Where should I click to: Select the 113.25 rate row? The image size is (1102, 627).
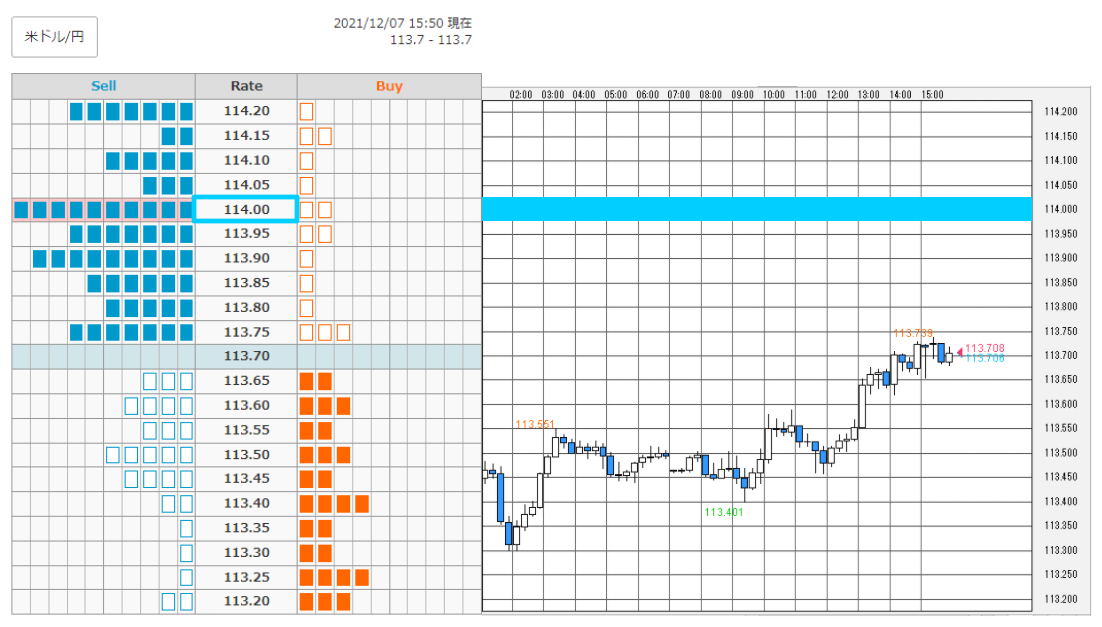246,577
